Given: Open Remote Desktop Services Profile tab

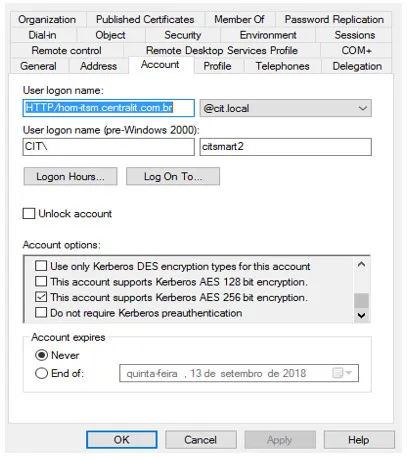Looking at the screenshot, I should point(222,50).
